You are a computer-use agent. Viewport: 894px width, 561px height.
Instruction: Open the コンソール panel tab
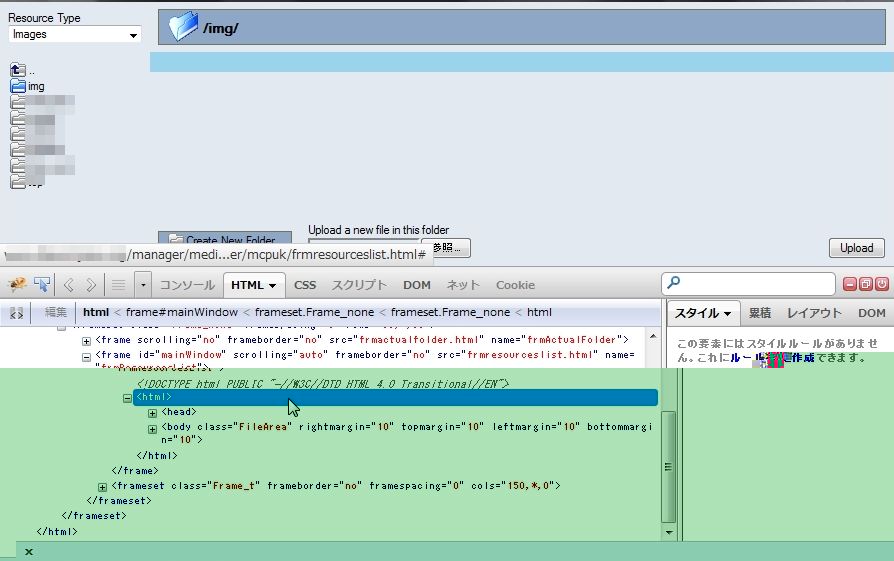click(x=187, y=285)
